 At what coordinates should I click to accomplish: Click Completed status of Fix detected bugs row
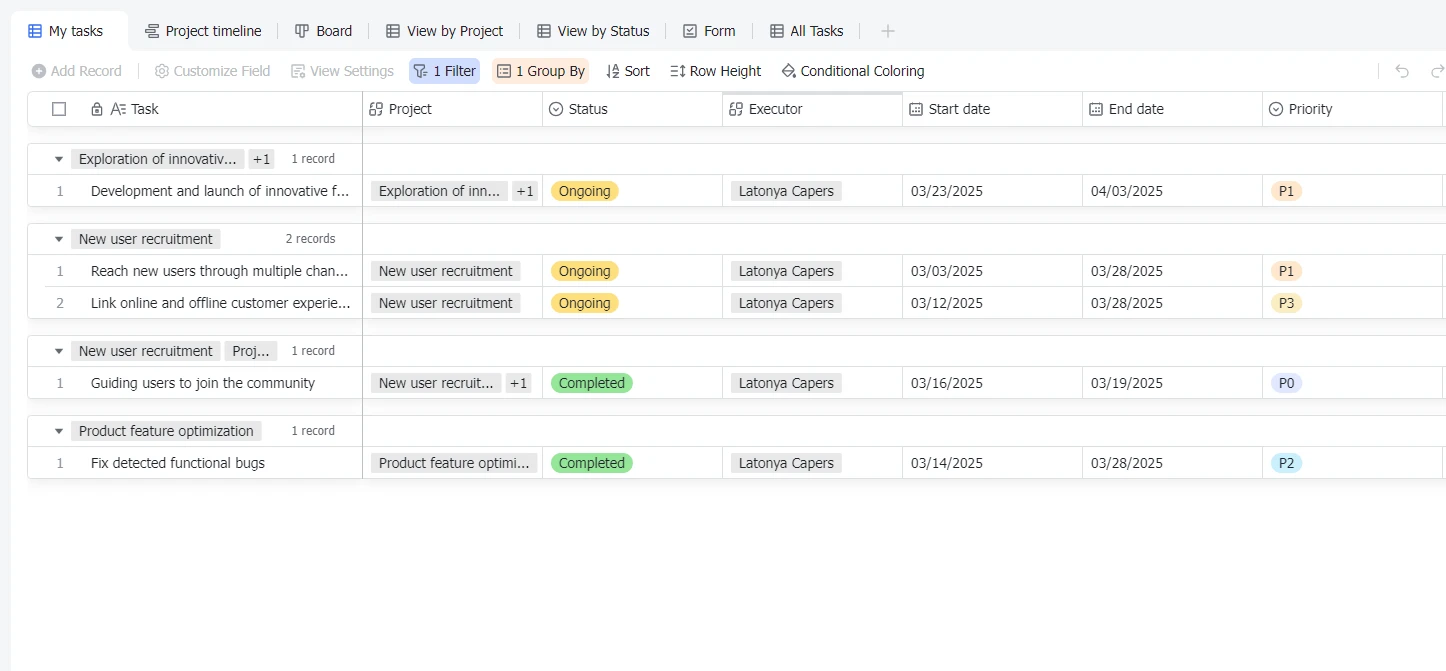[592, 463]
